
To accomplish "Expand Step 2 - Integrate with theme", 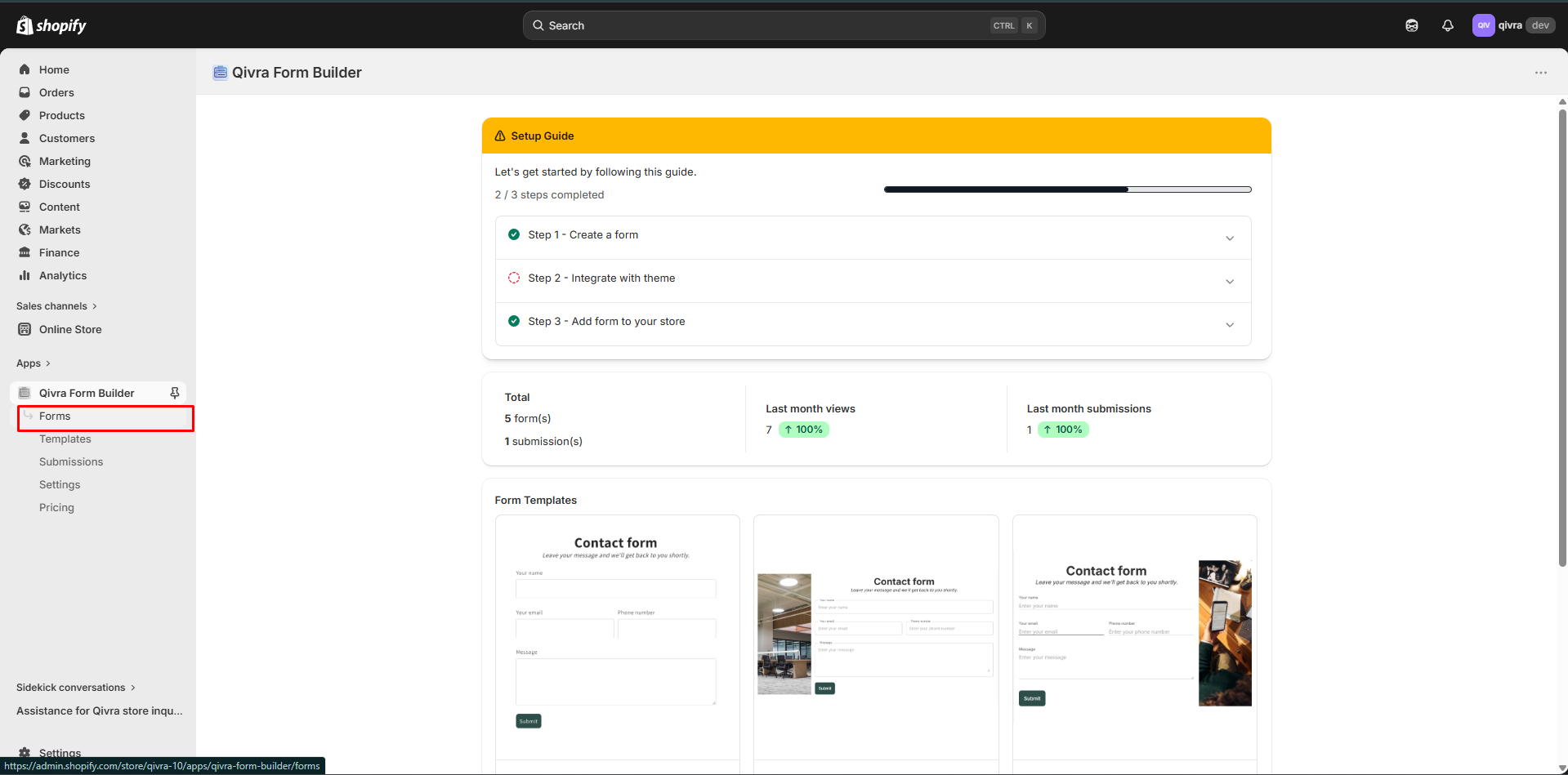I will pos(1230,281).
